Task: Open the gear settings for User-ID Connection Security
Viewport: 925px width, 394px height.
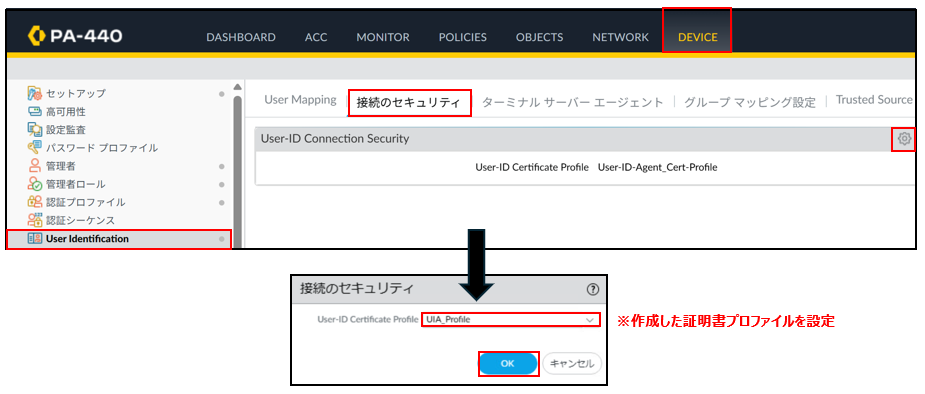Action: click(x=904, y=139)
